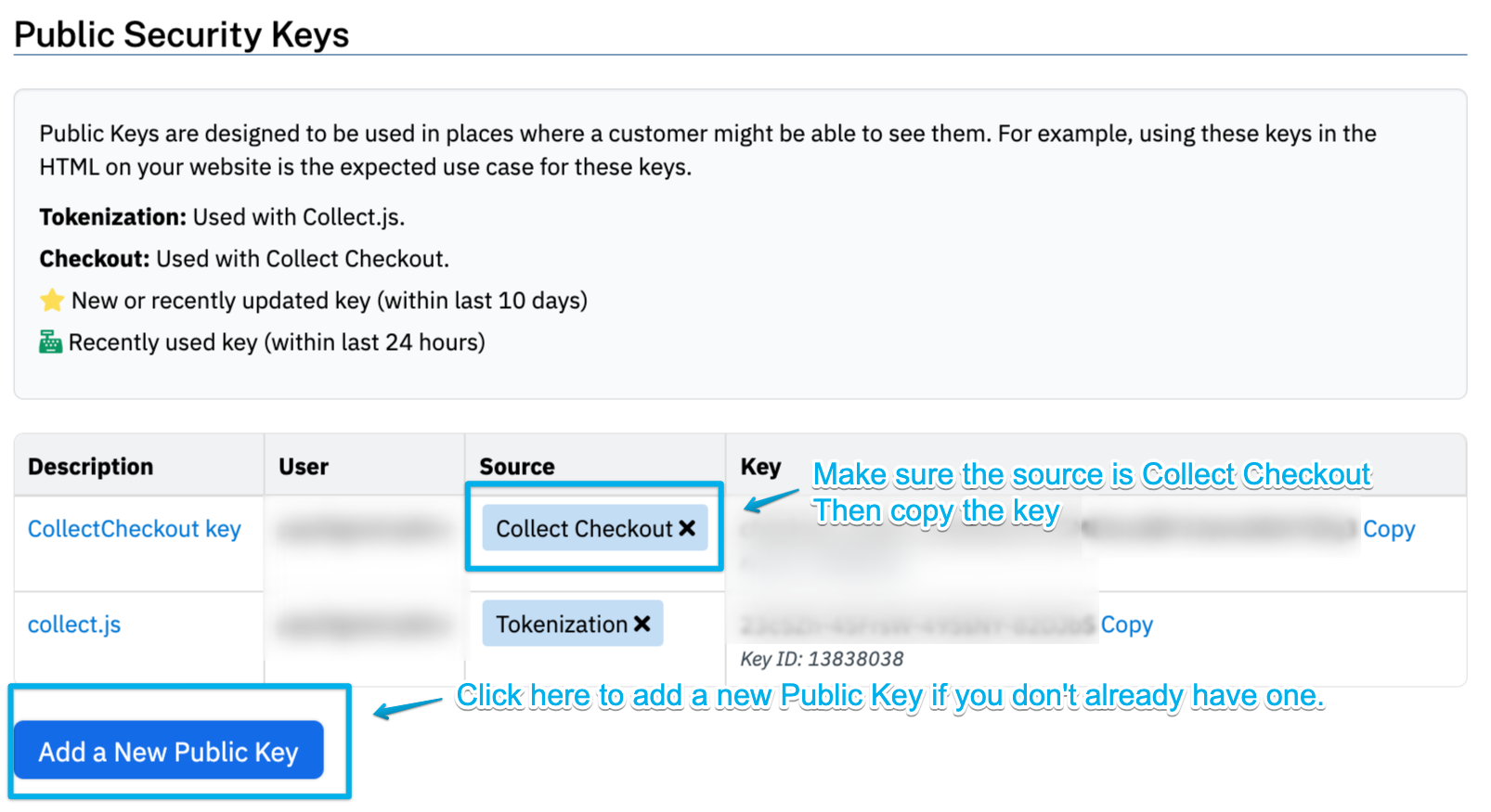Copy the CollectCheckout key value
The height and width of the screenshot is (812, 1491).
1388,529
